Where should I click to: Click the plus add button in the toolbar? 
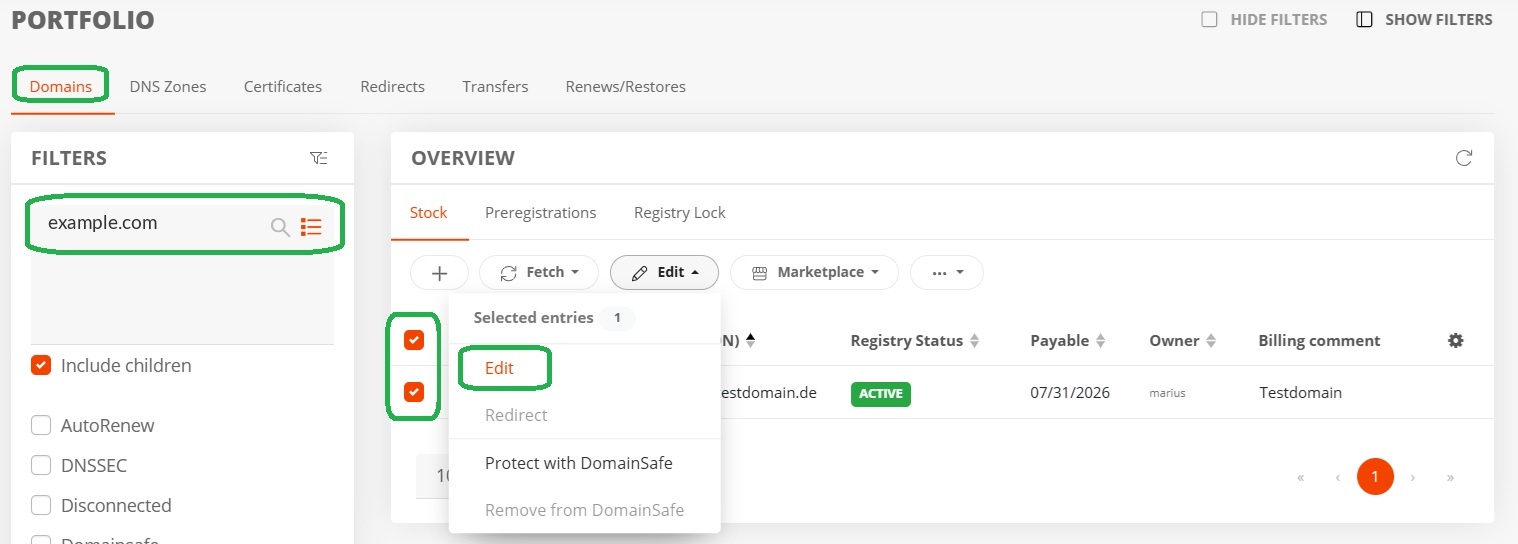pos(439,272)
